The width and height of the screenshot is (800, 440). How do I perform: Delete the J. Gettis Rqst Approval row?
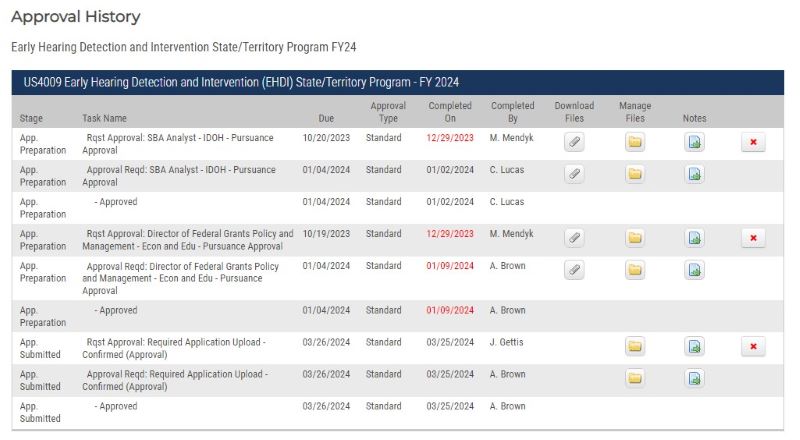tap(753, 347)
